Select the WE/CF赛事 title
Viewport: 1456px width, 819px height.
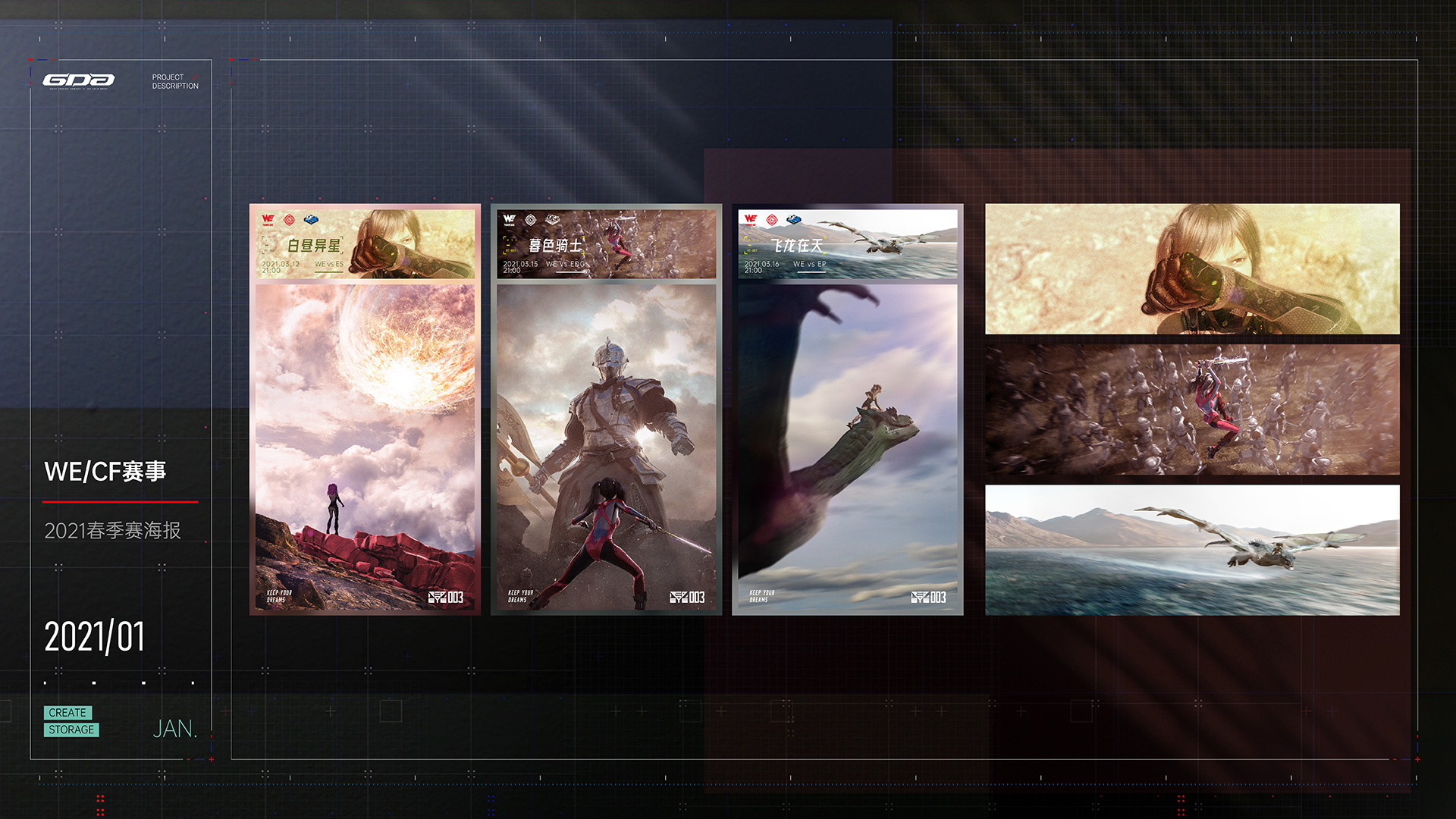tap(105, 472)
